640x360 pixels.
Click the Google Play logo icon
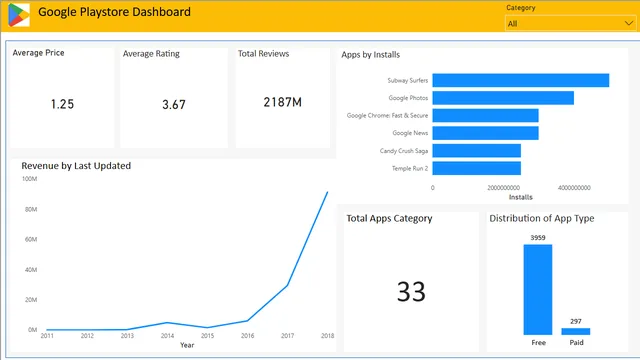(x=19, y=15)
